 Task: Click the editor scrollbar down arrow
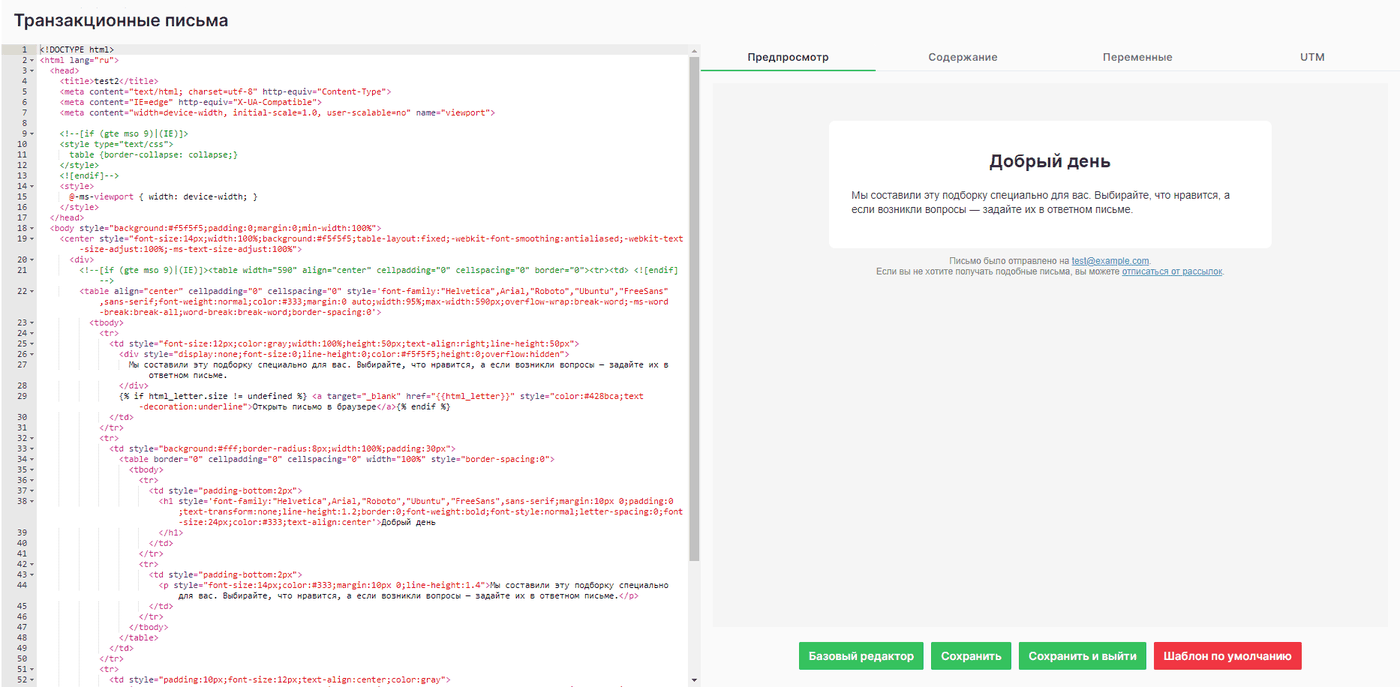694,681
